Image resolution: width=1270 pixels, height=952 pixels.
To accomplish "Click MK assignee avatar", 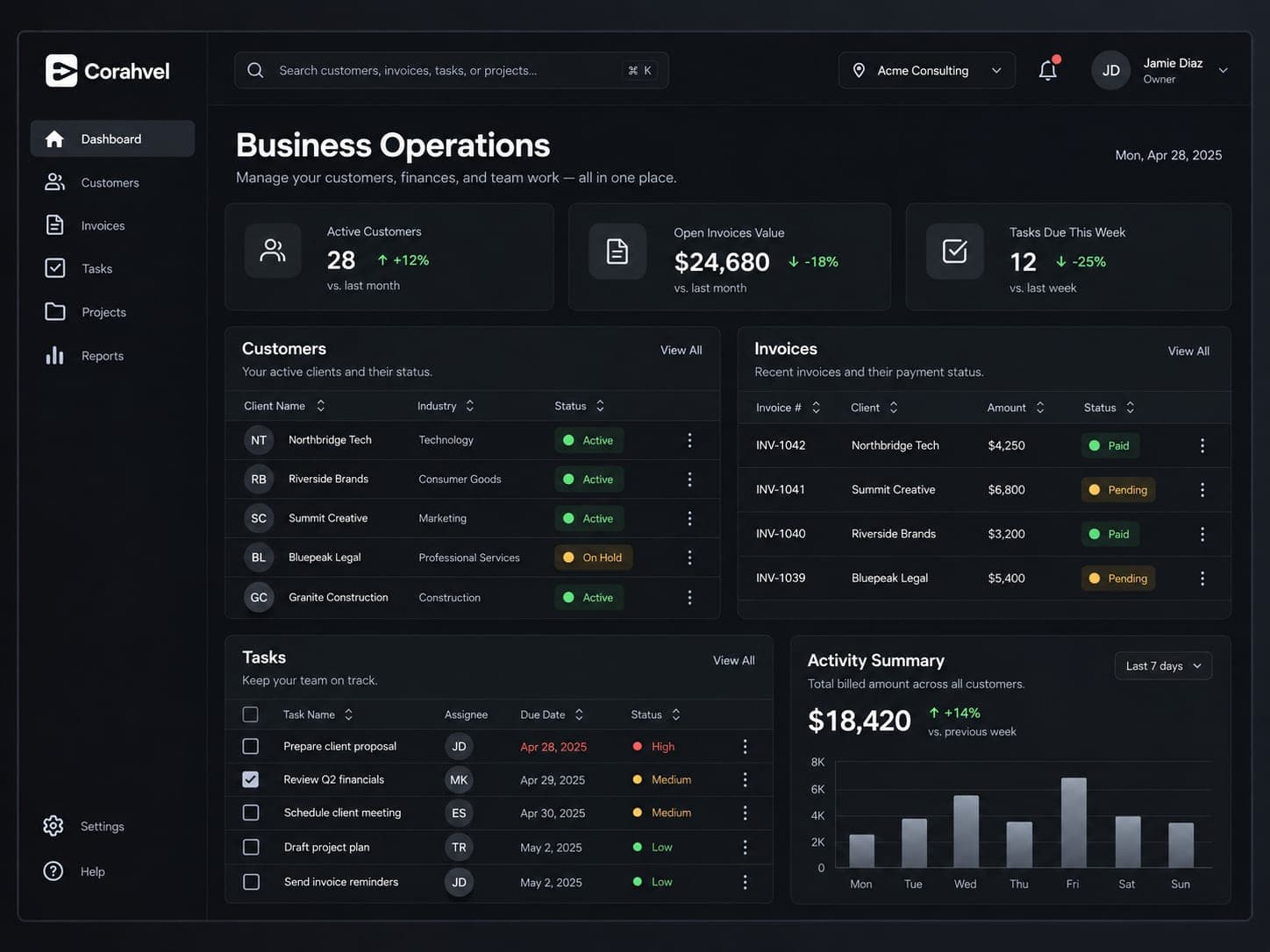I will 459,779.
